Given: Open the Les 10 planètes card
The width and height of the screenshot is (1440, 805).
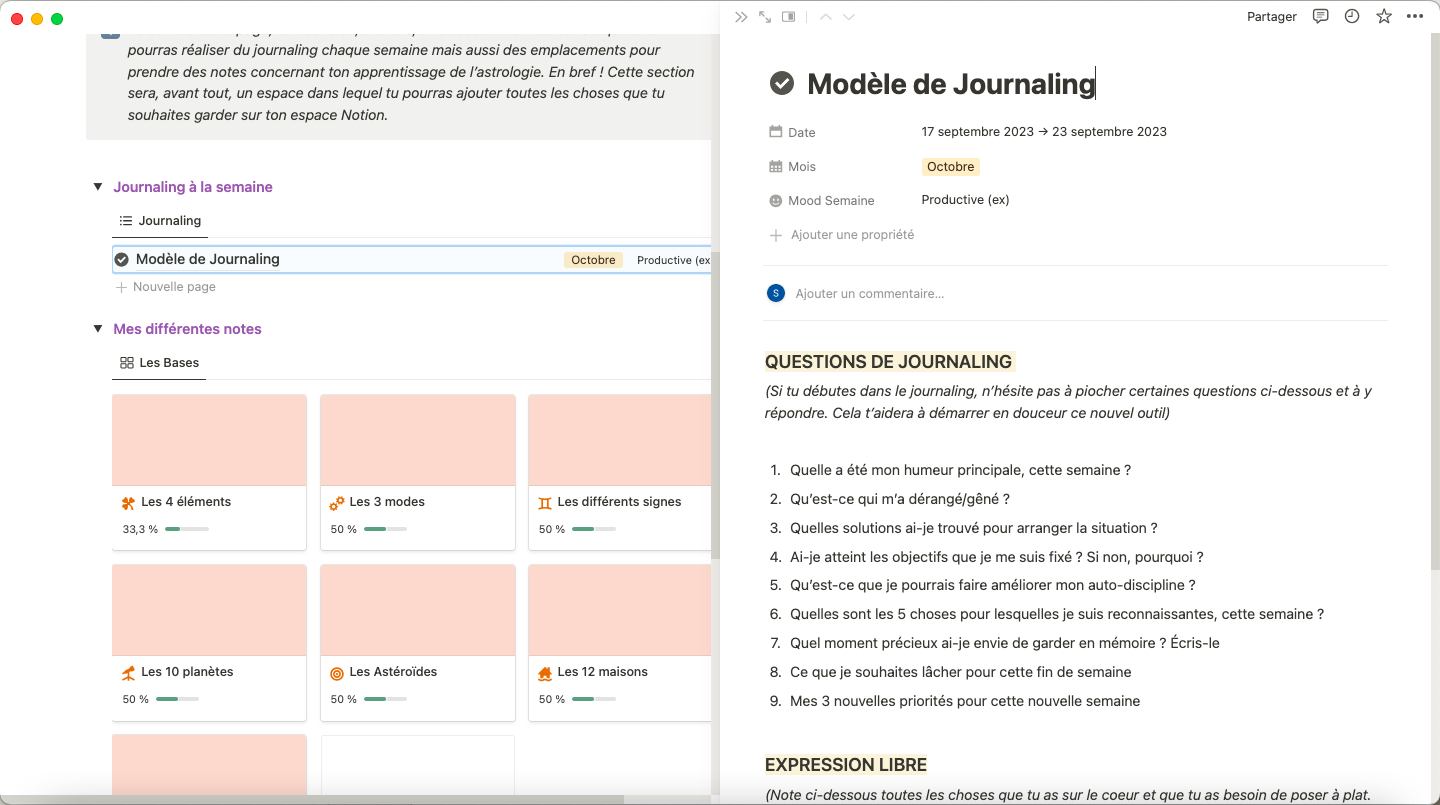Looking at the screenshot, I should [x=209, y=642].
